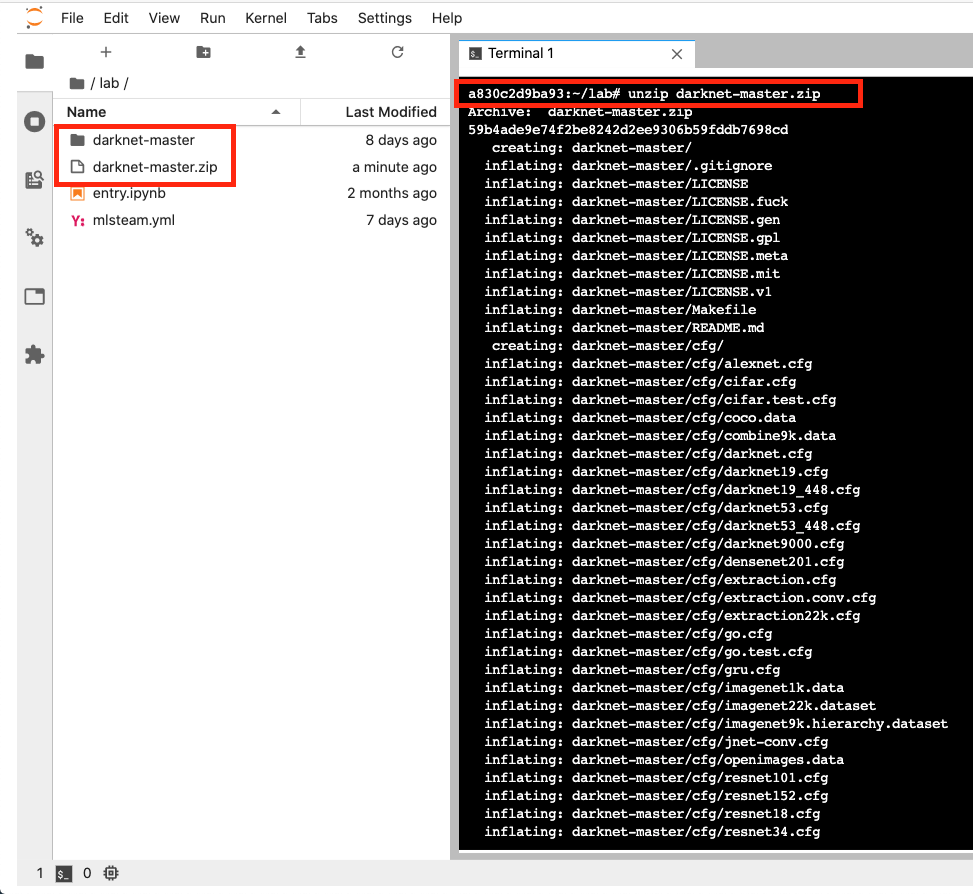Open the Property Inspector gears icon
Image resolution: width=973 pixels, height=894 pixels.
pos(35,238)
